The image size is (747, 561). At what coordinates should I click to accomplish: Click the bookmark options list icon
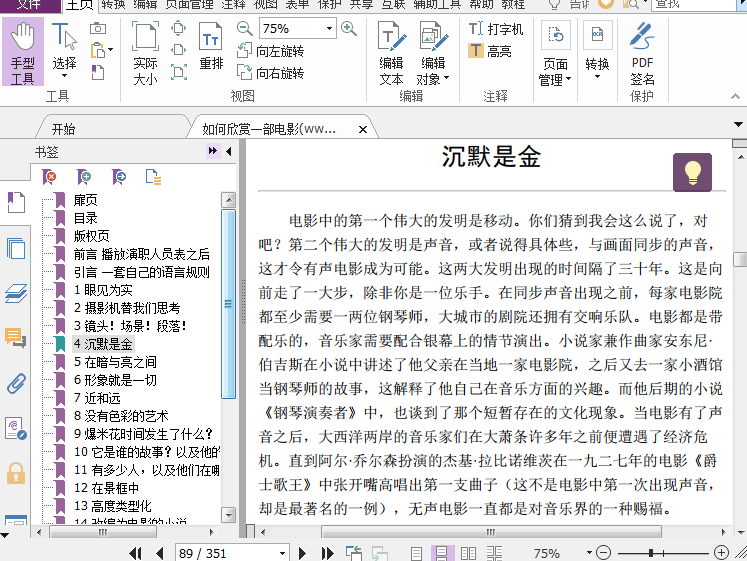click(153, 177)
